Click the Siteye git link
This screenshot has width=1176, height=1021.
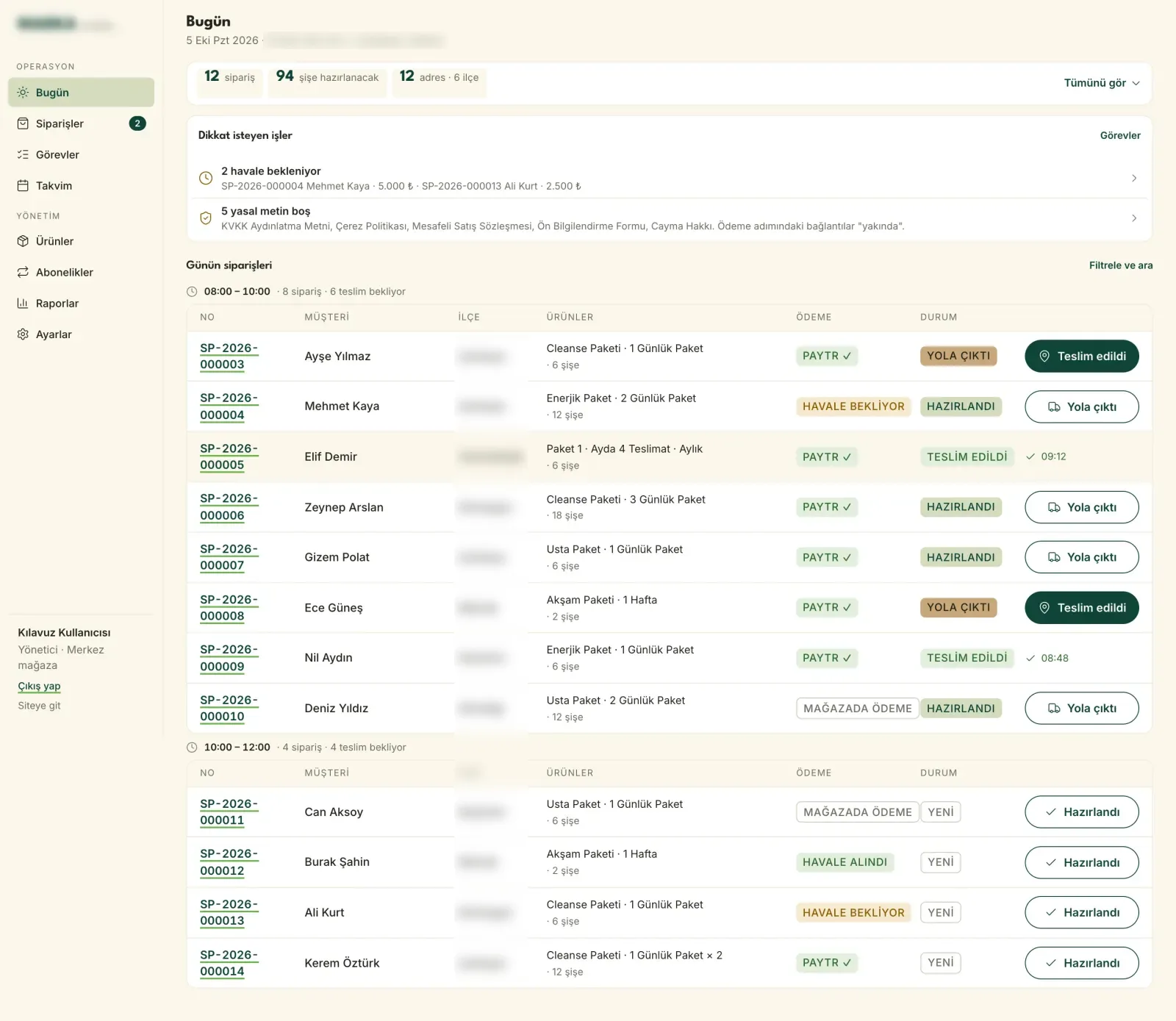(39, 706)
